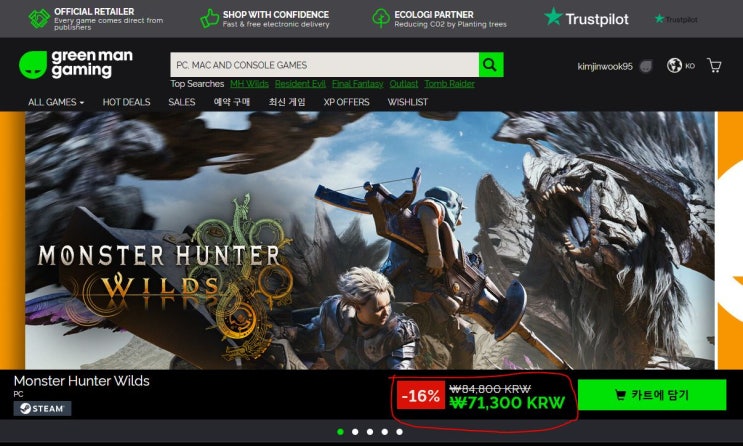Select the second carousel dot
This screenshot has width=743, height=446.
(355, 432)
